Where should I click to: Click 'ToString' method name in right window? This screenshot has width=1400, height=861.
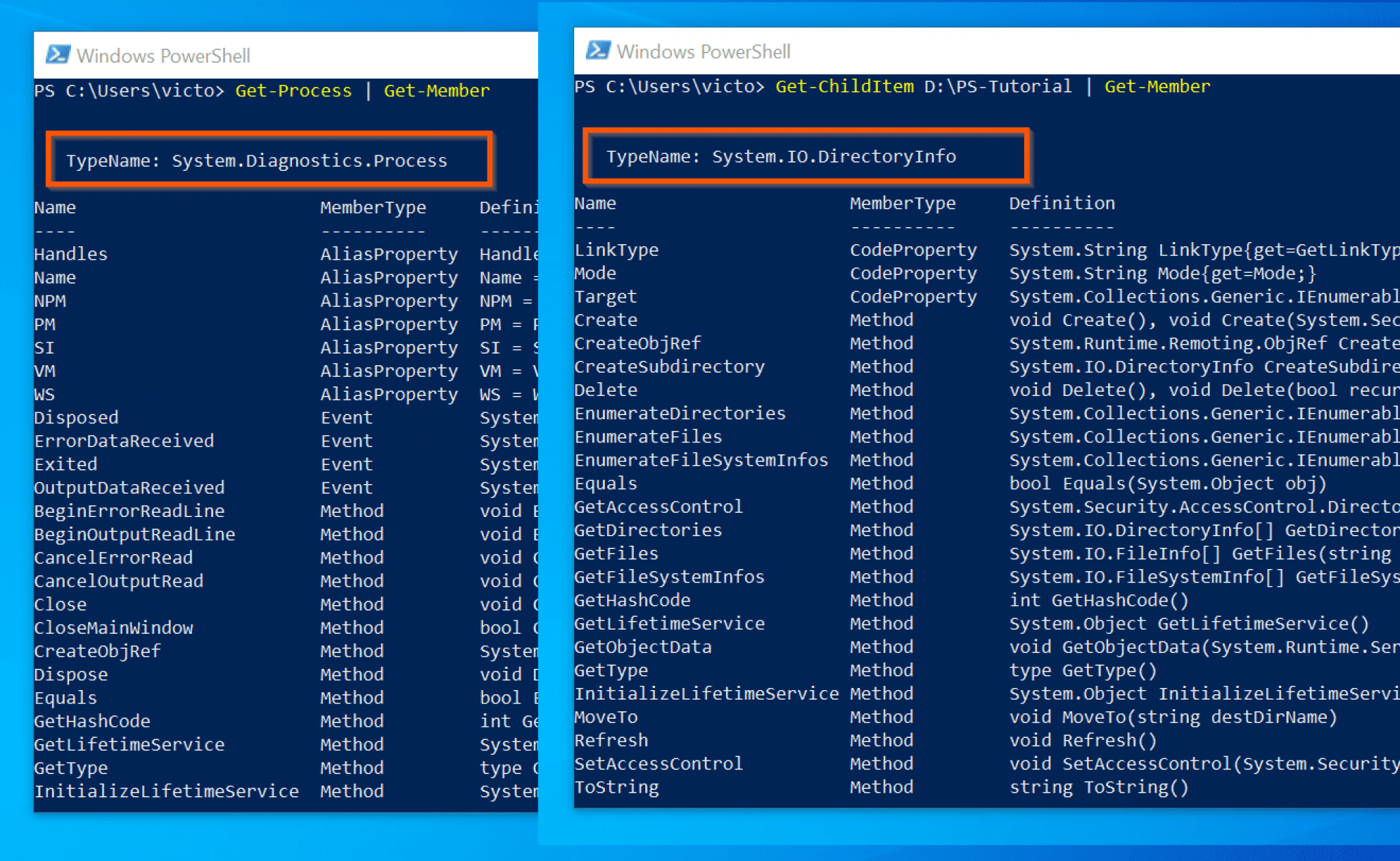tap(617, 787)
